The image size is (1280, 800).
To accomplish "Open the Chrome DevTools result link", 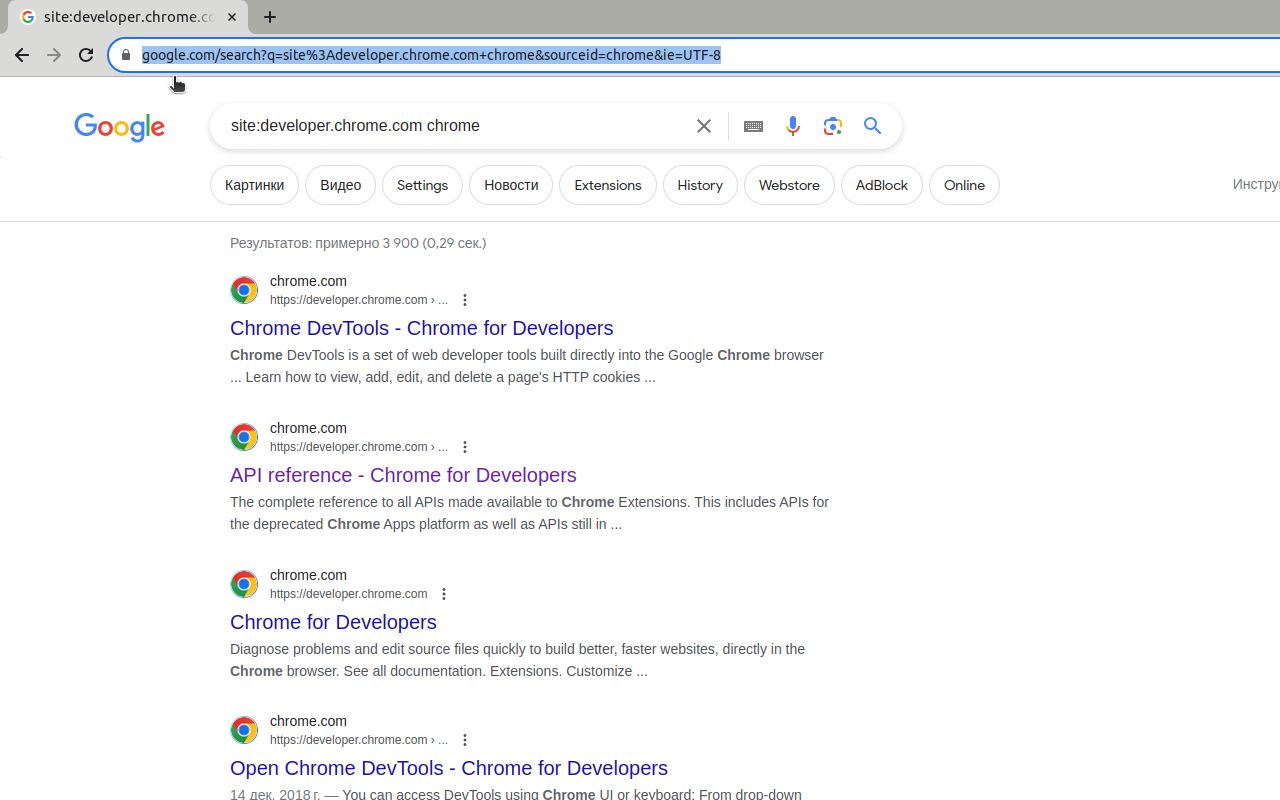I will [x=421, y=328].
